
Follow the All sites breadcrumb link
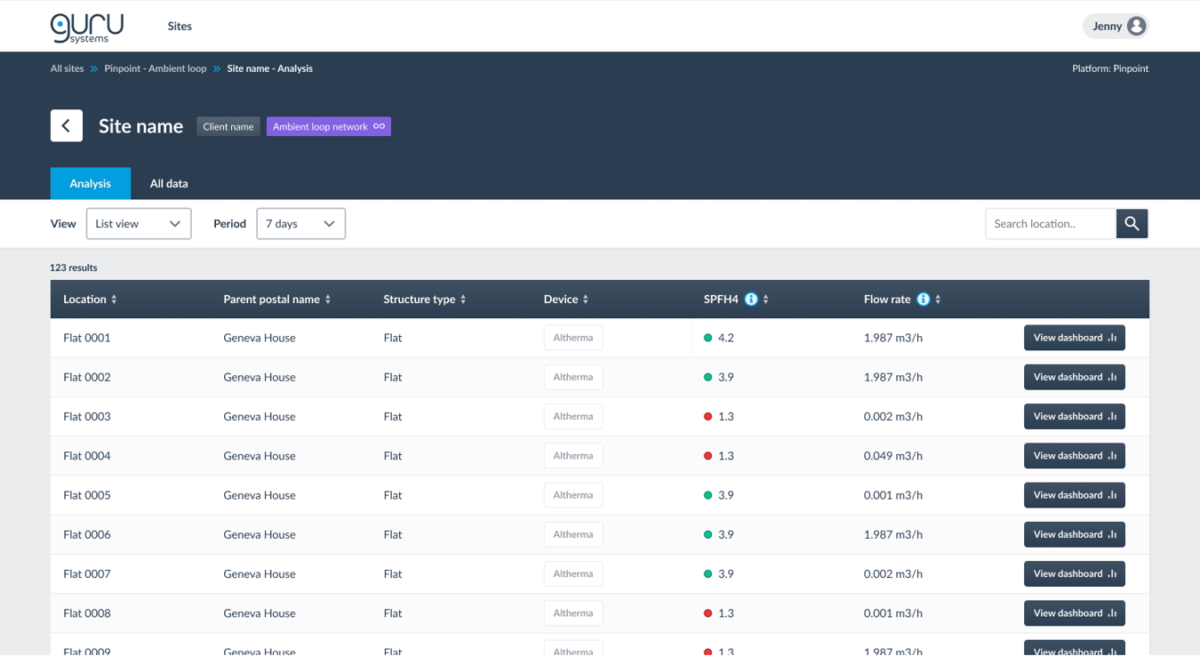click(67, 69)
